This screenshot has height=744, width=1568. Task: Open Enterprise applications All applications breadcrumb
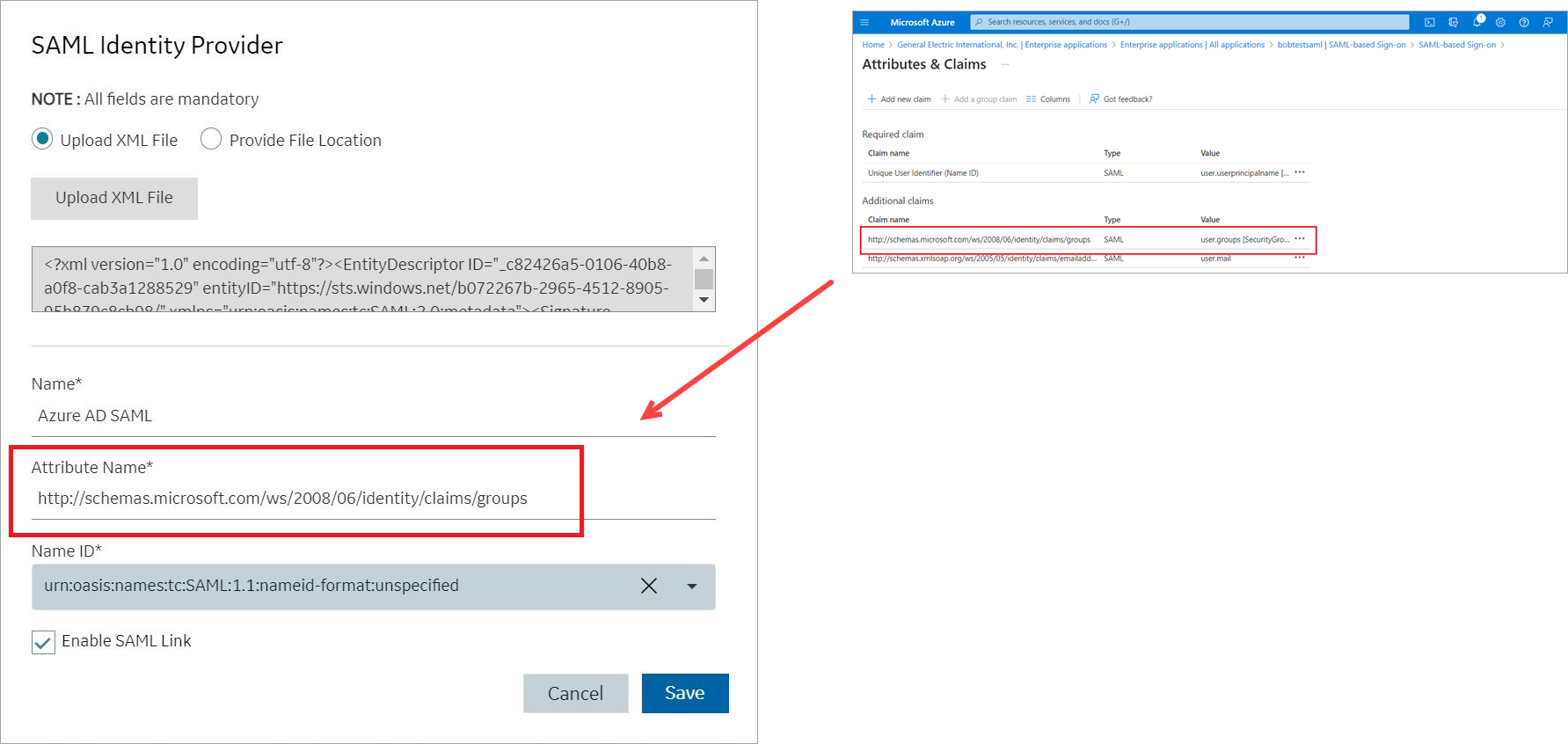click(1192, 45)
